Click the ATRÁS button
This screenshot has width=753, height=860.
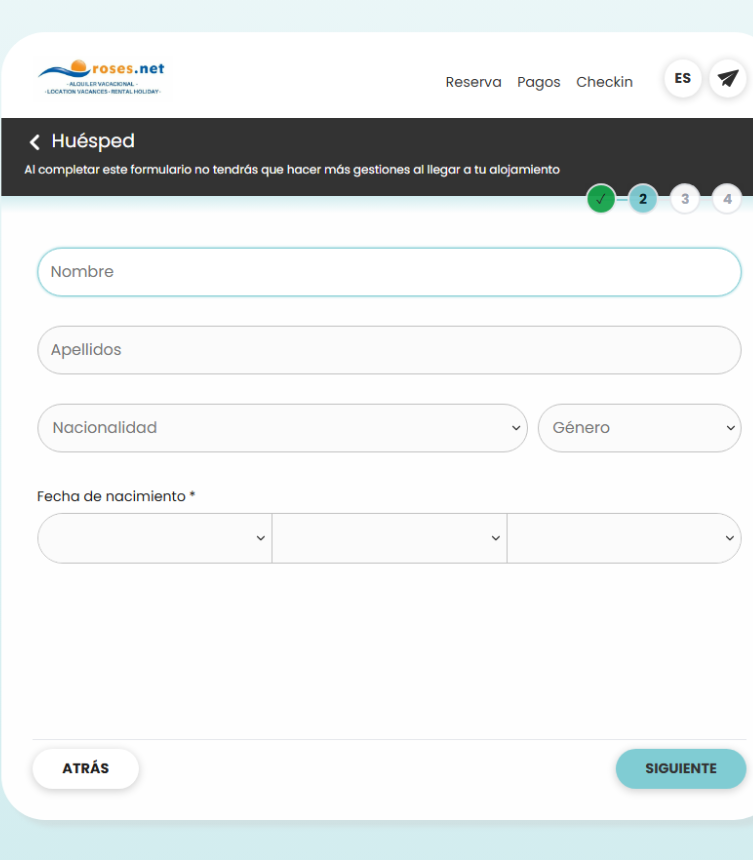tap(86, 768)
